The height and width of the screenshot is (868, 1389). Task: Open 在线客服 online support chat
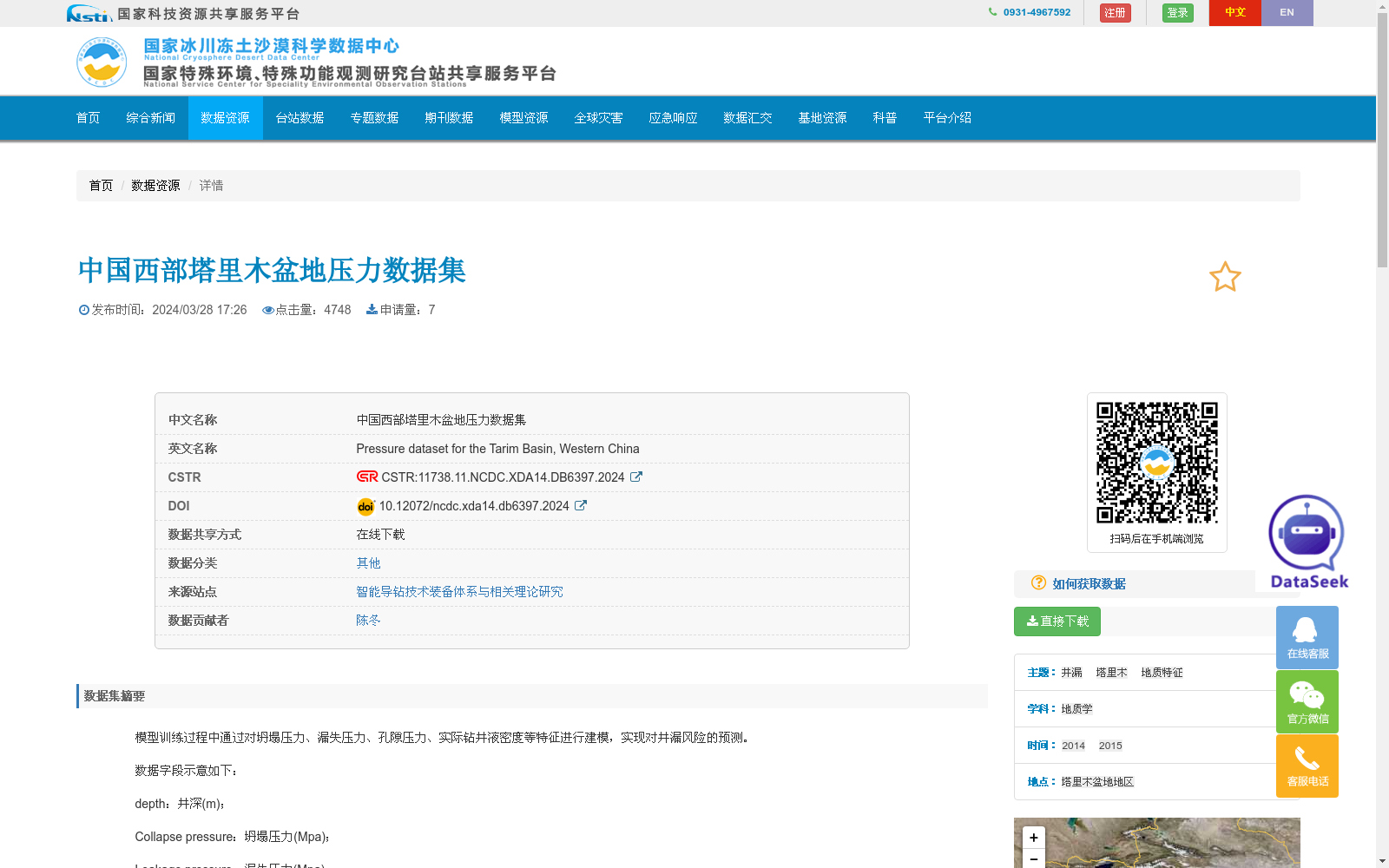(1307, 637)
